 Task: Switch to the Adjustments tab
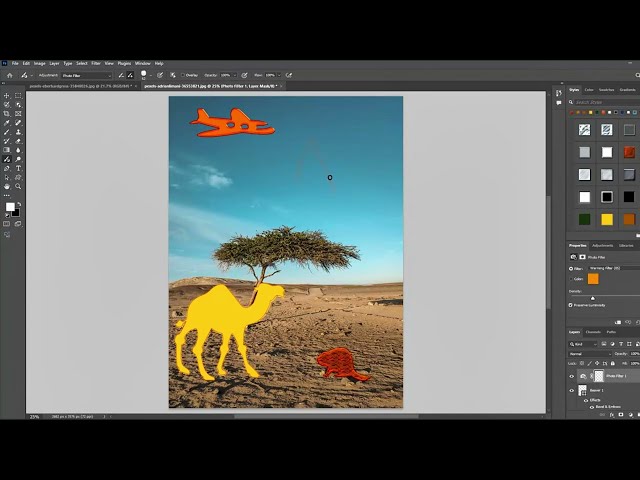click(x=602, y=246)
